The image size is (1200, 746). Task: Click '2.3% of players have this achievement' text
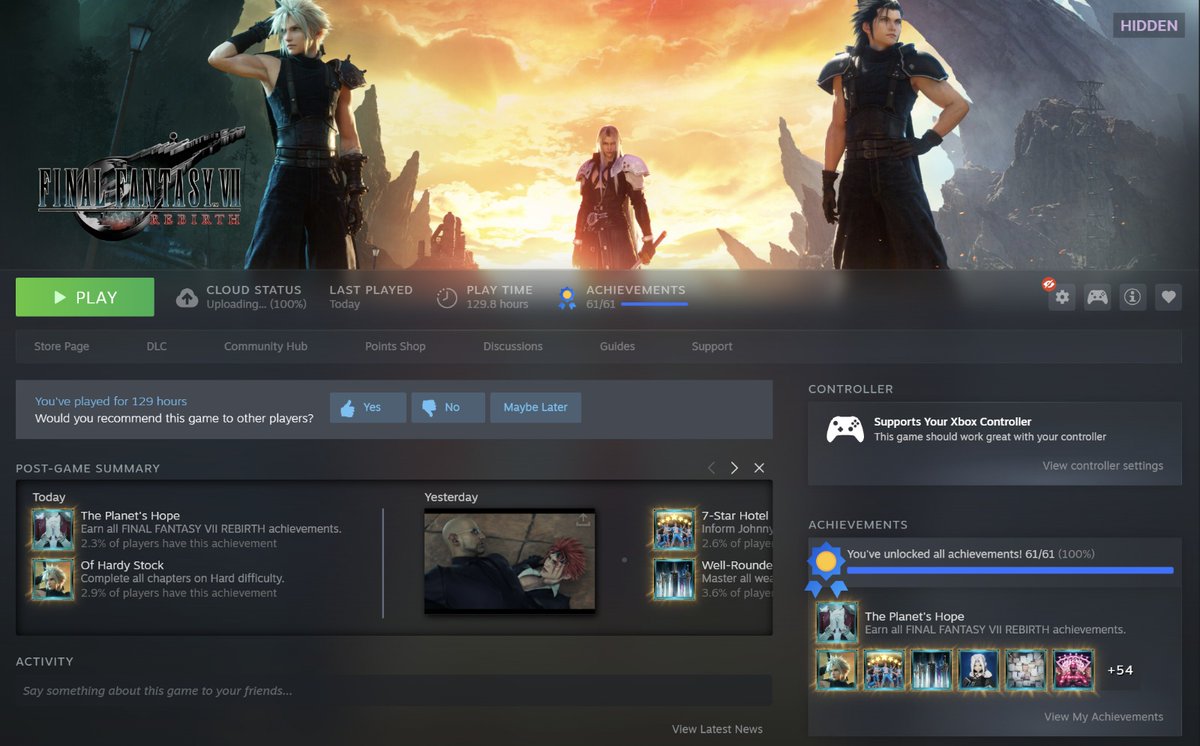tap(179, 543)
